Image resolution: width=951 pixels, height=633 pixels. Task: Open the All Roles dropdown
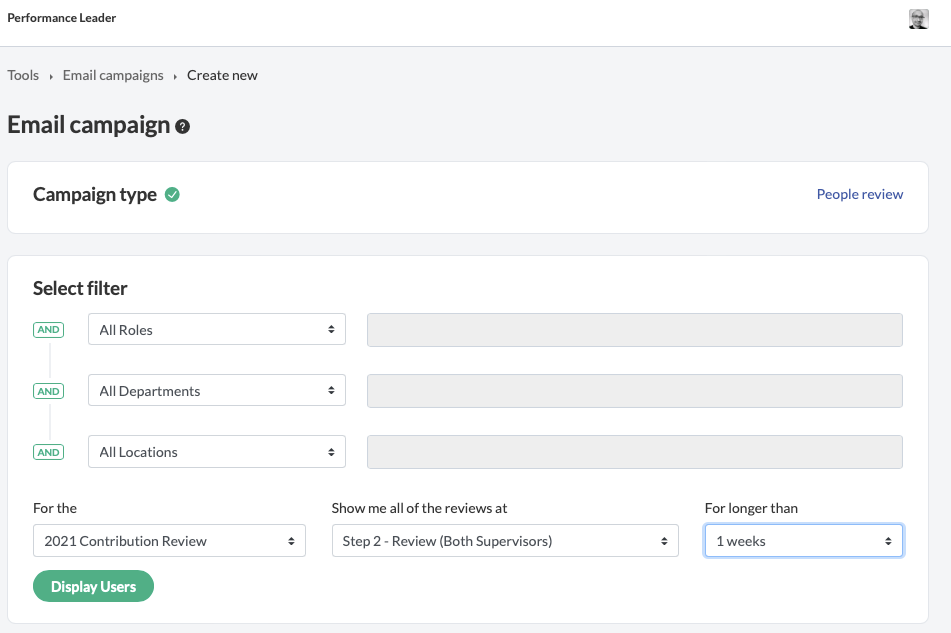tap(217, 330)
